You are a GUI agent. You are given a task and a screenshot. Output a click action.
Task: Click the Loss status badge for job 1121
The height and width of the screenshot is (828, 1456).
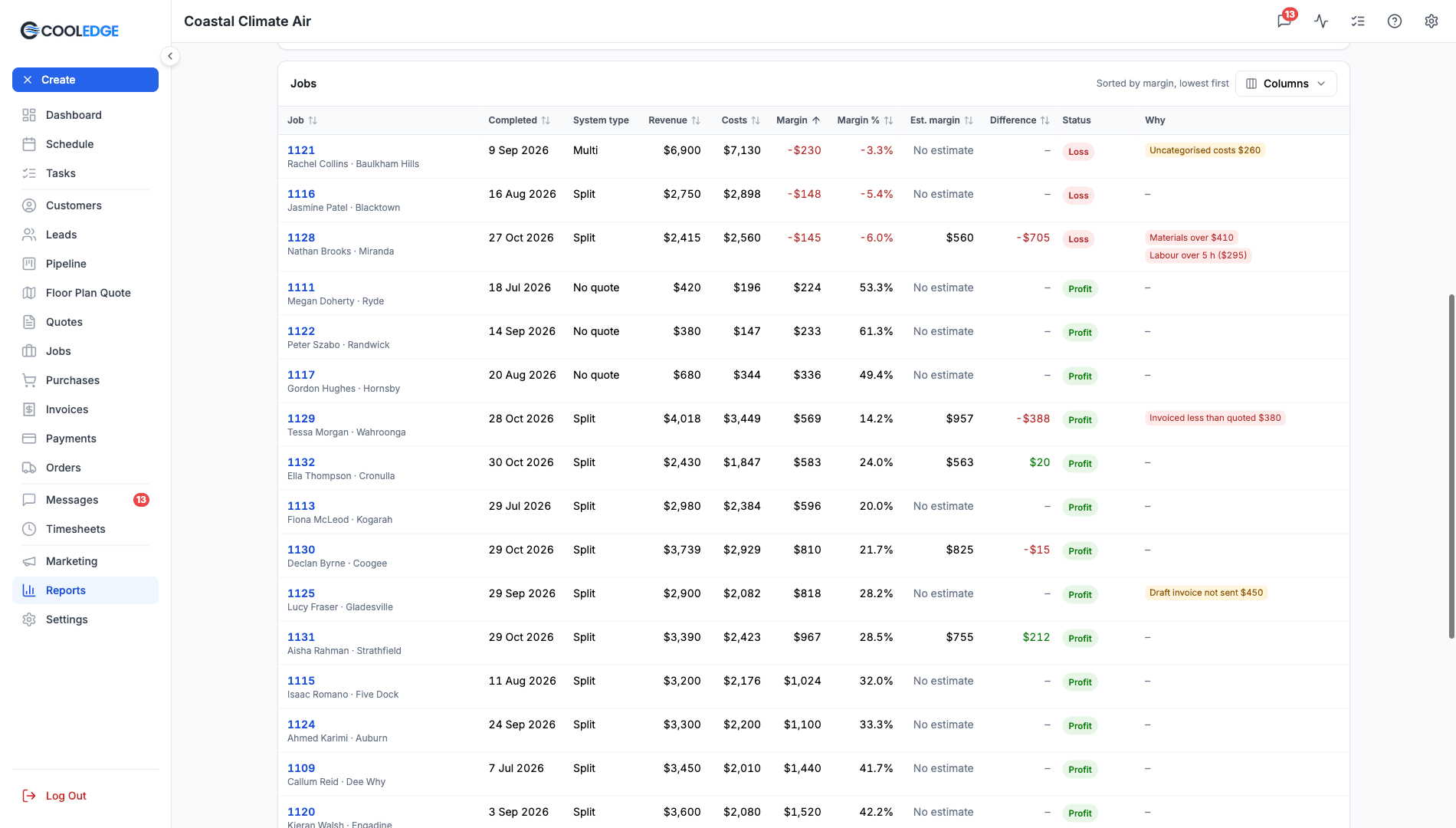[x=1078, y=152]
